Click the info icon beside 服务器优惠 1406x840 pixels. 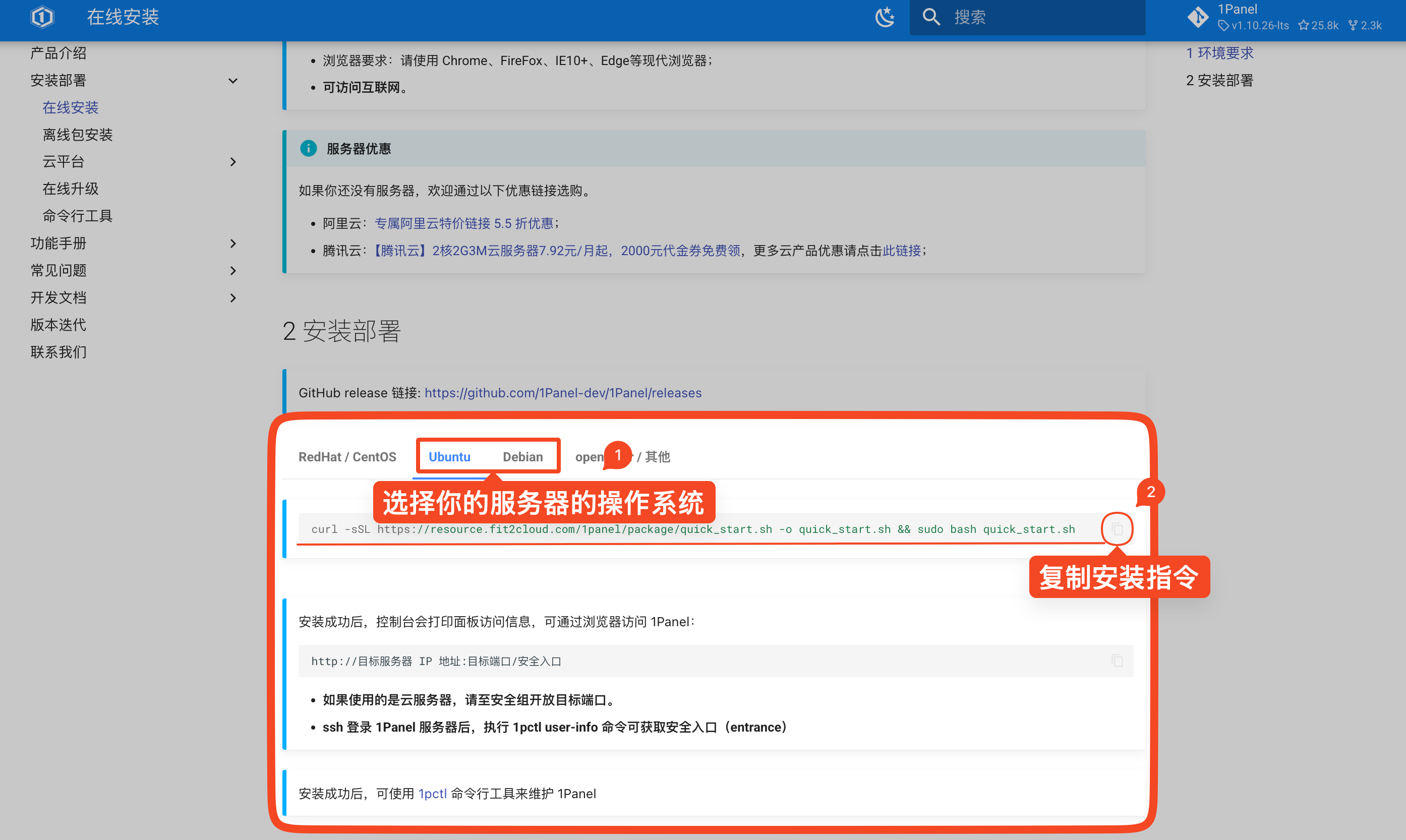(x=308, y=148)
